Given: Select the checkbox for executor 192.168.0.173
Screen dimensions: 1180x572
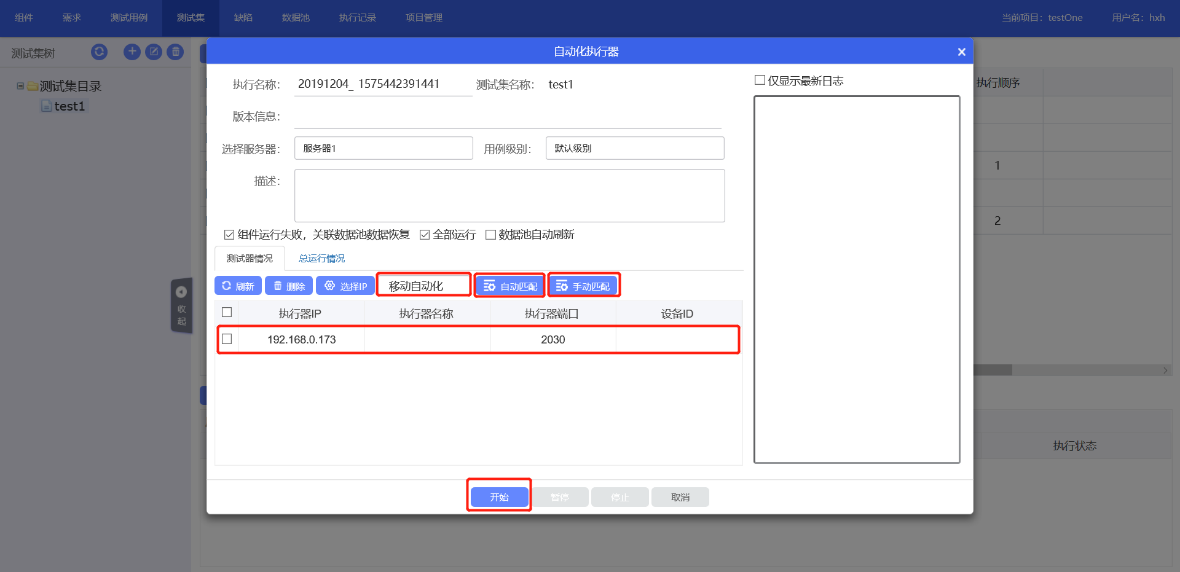Looking at the screenshot, I should tap(227, 339).
